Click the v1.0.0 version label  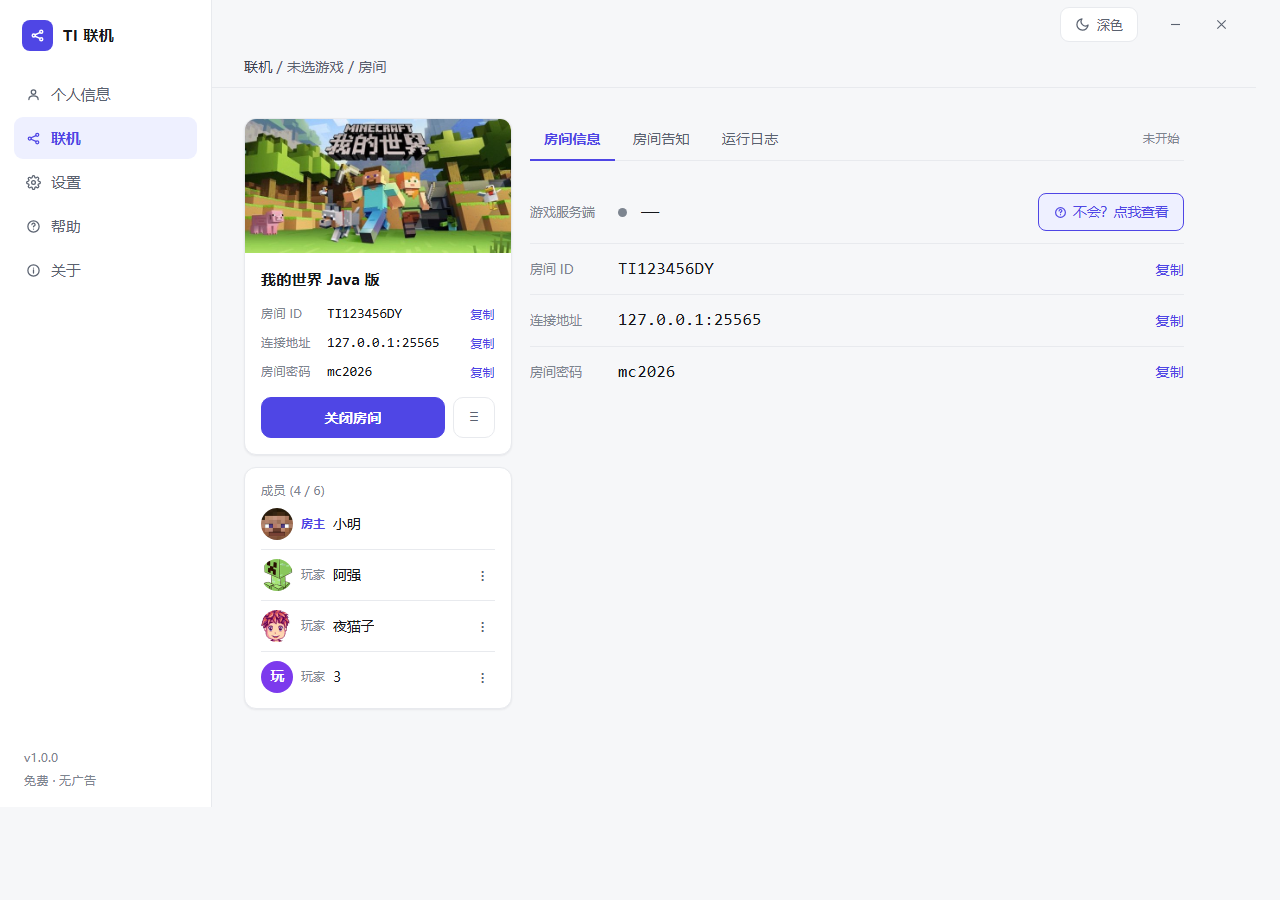coord(41,758)
